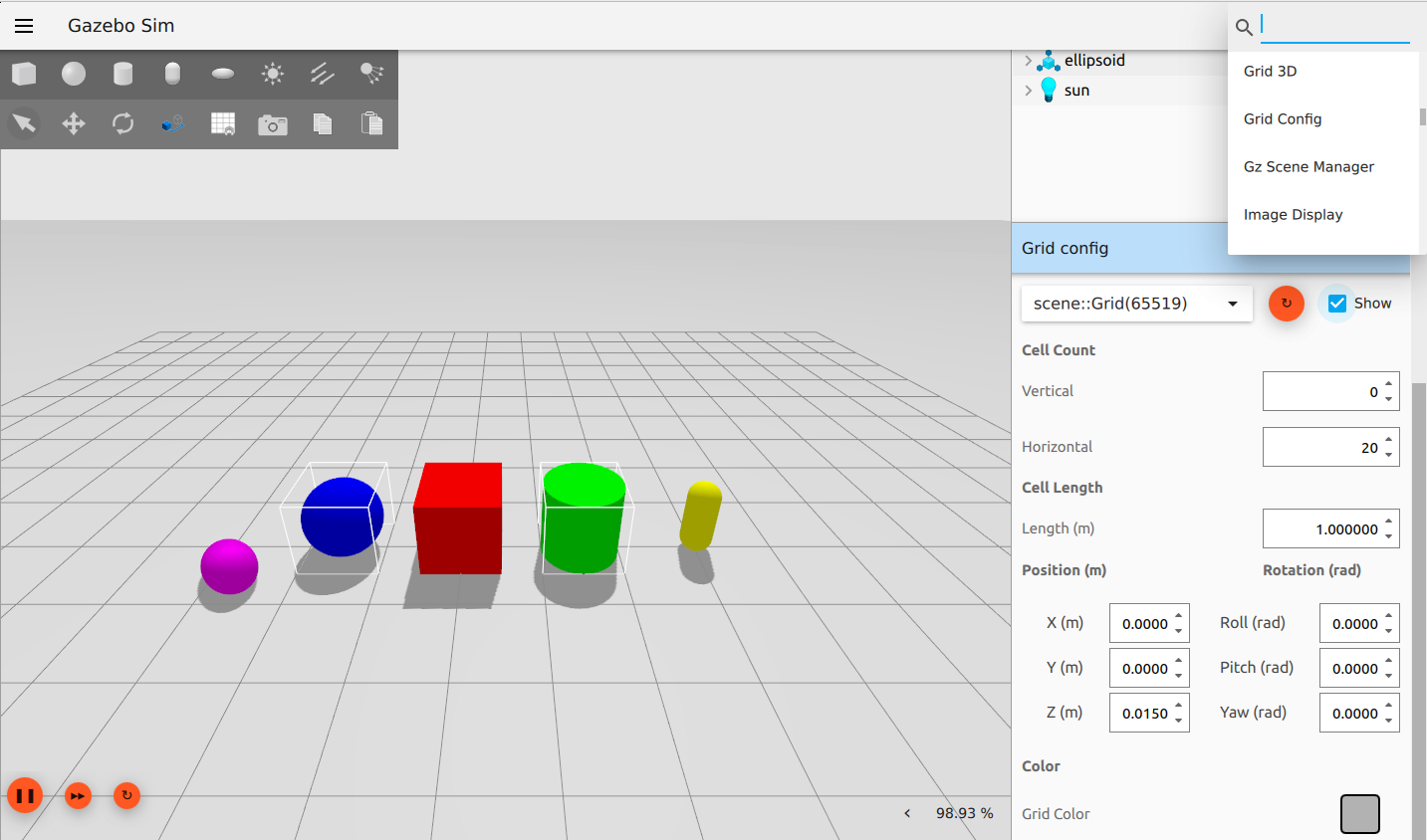Click the 98.93 % real time factor

[964, 813]
